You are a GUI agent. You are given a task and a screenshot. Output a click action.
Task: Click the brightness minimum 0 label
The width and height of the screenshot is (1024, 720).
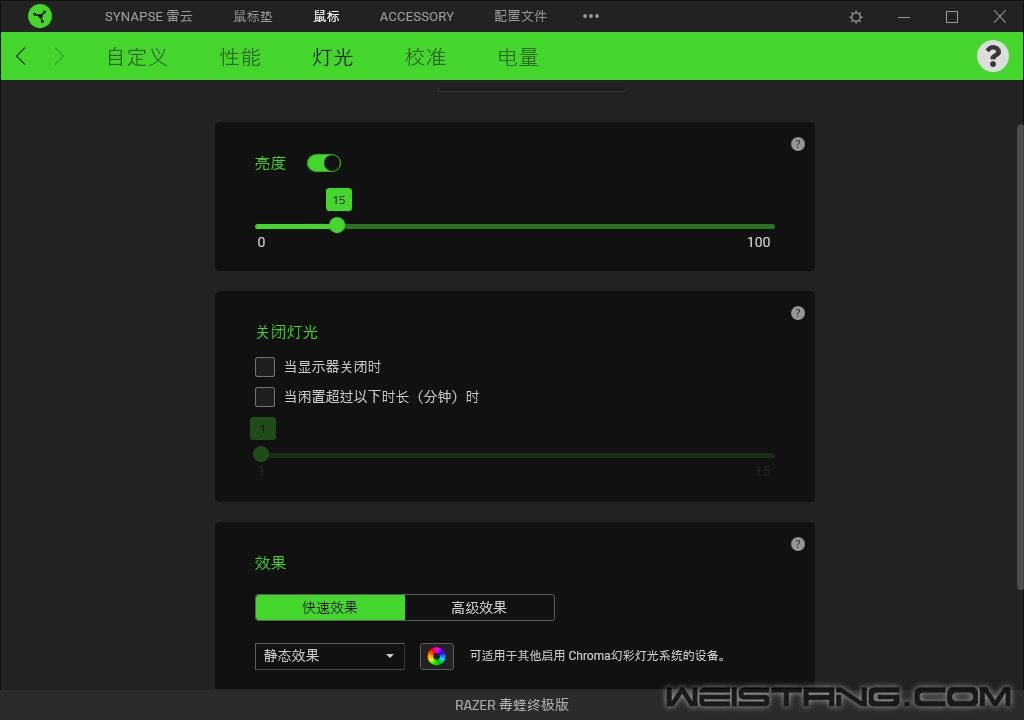tap(261, 242)
